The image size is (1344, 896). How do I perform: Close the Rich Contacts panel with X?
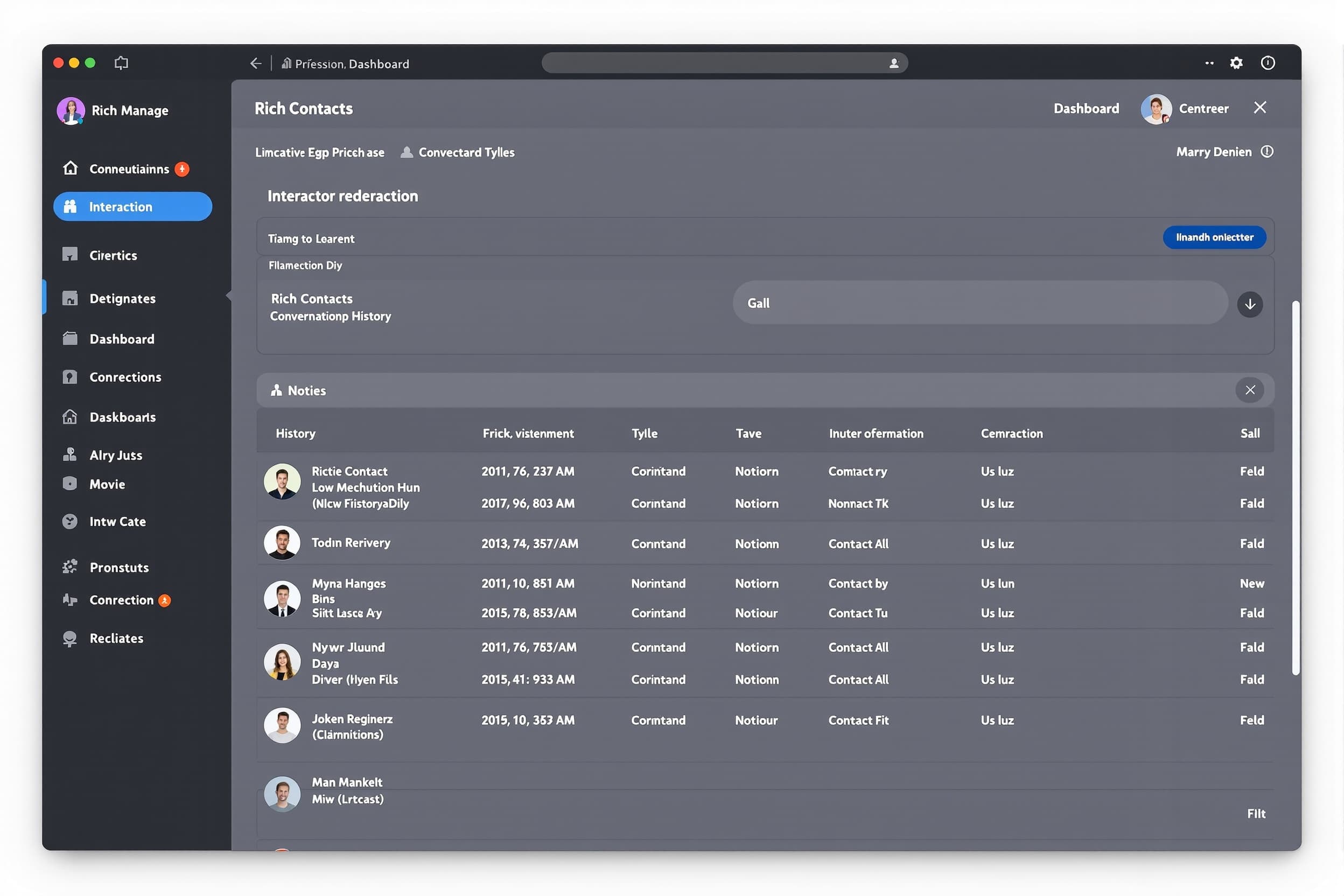click(1259, 108)
